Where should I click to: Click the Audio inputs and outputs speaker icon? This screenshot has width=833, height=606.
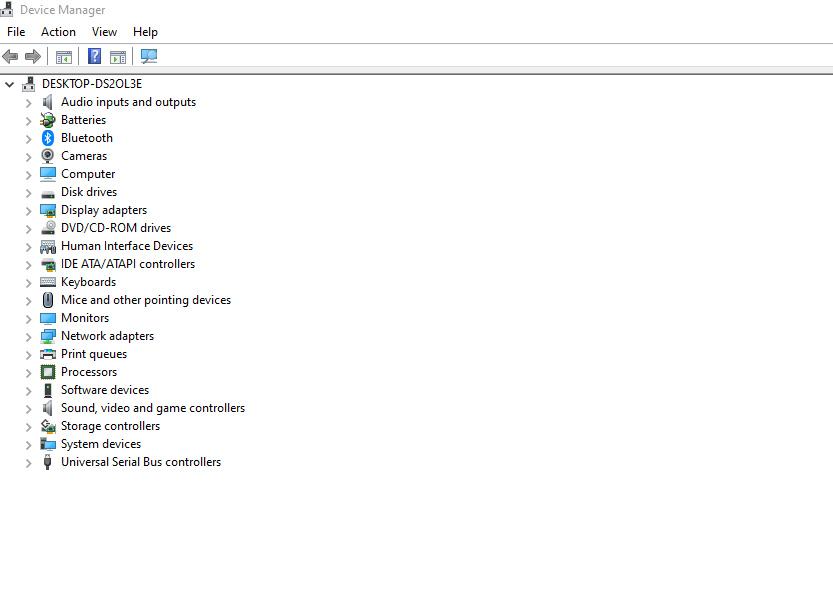48,102
